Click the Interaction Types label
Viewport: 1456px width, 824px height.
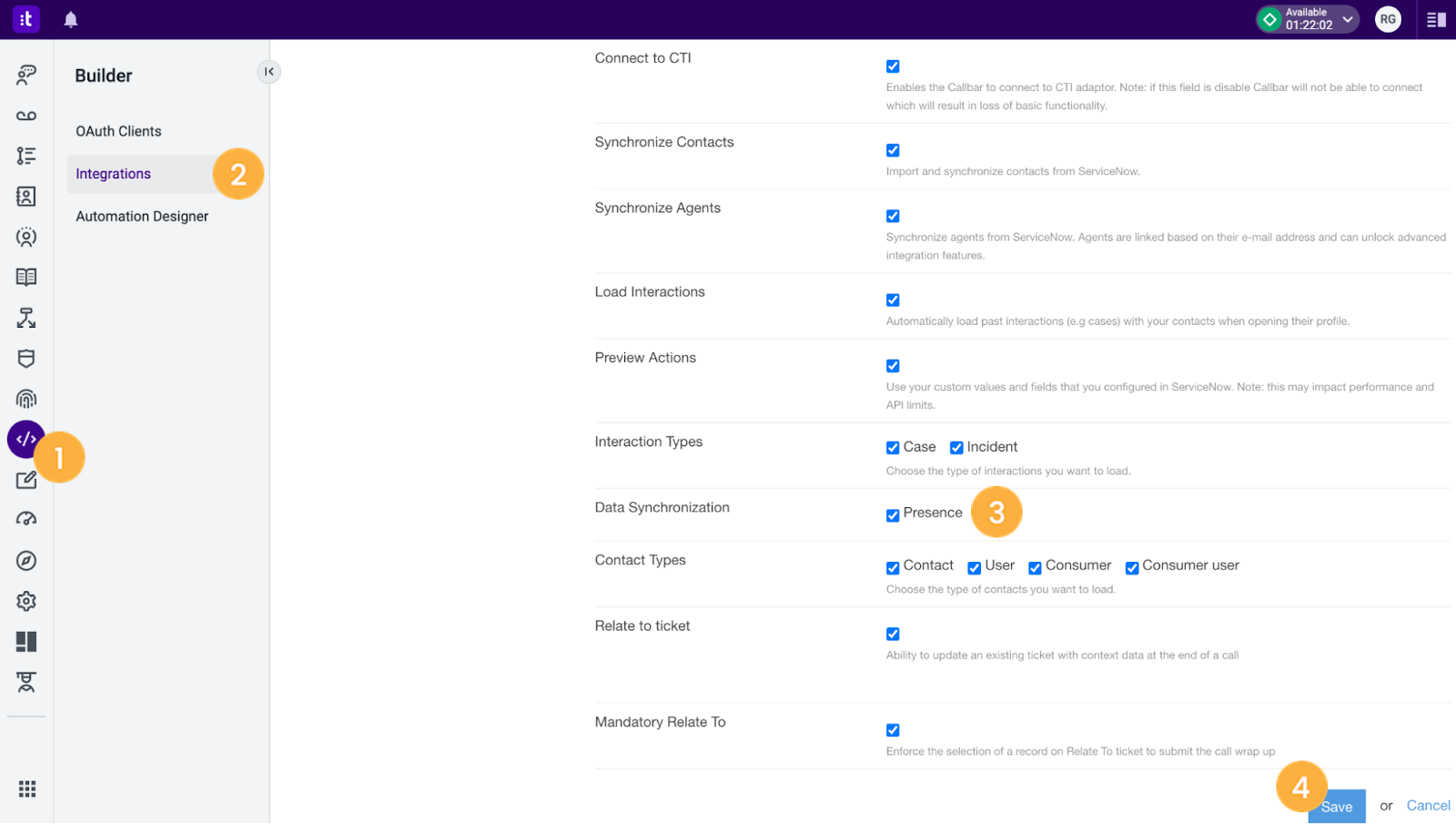tap(649, 442)
